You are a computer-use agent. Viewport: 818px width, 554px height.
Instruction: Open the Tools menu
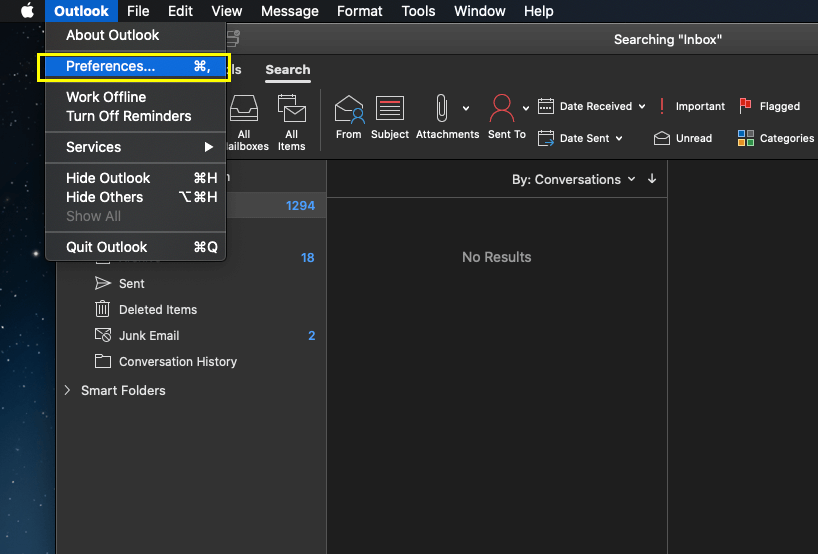[418, 11]
